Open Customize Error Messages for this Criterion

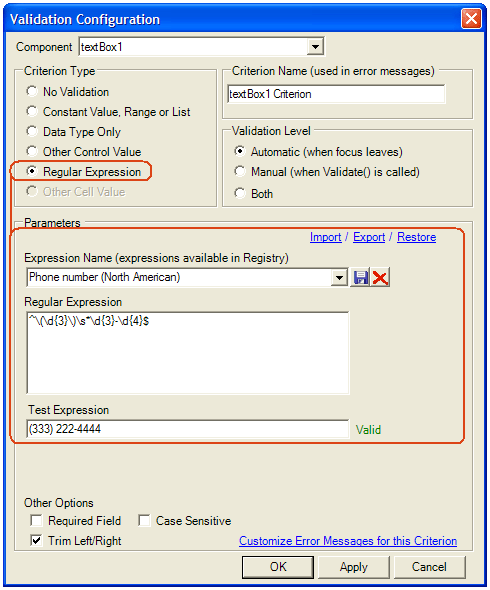pyautogui.click(x=348, y=541)
